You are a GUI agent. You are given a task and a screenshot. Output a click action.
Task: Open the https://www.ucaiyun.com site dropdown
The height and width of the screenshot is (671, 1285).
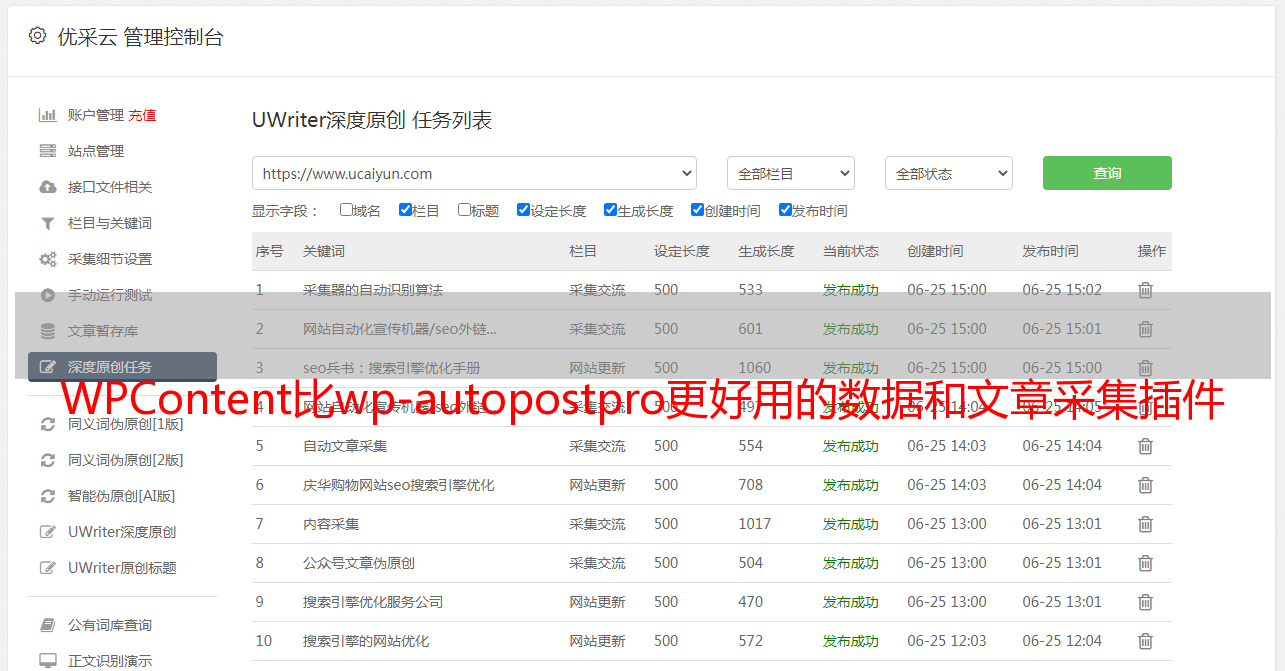point(474,173)
